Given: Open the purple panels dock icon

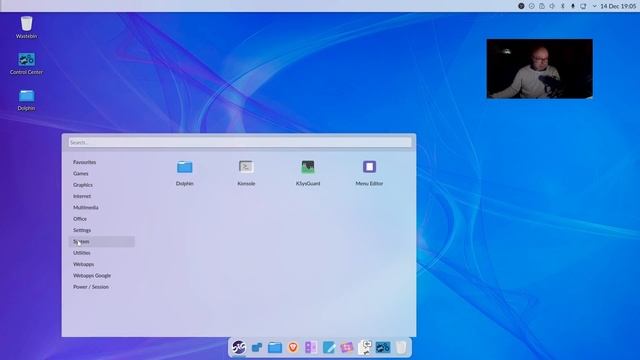Looking at the screenshot, I should click(x=311, y=347).
